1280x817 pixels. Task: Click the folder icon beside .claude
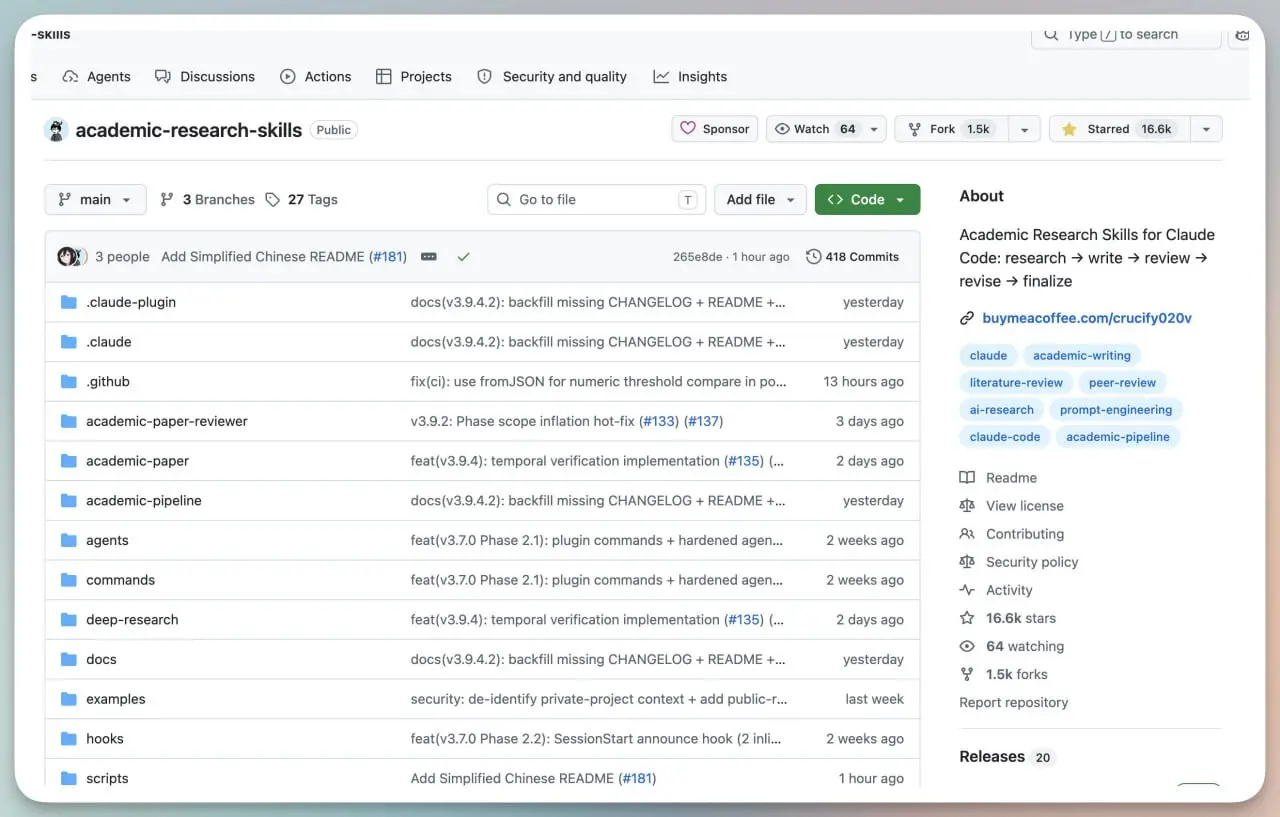click(69, 342)
